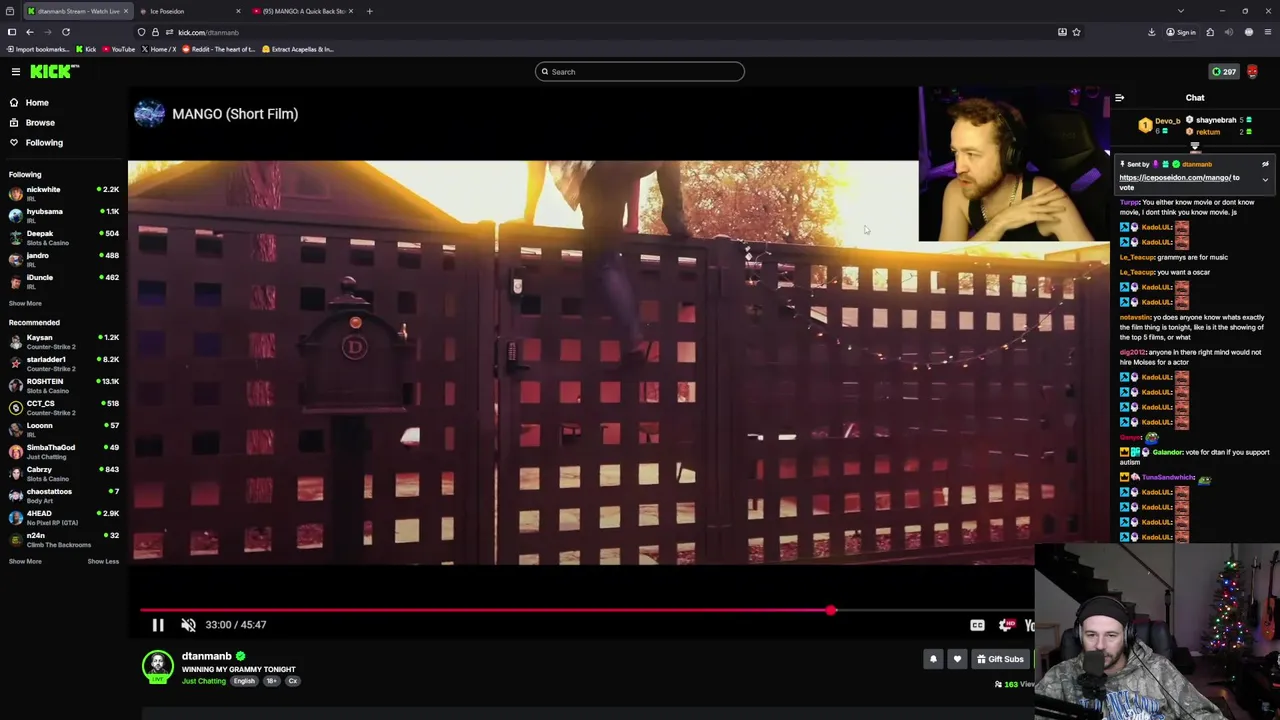Bookmark this page with star
The width and height of the screenshot is (1280, 720).
[x=1076, y=32]
